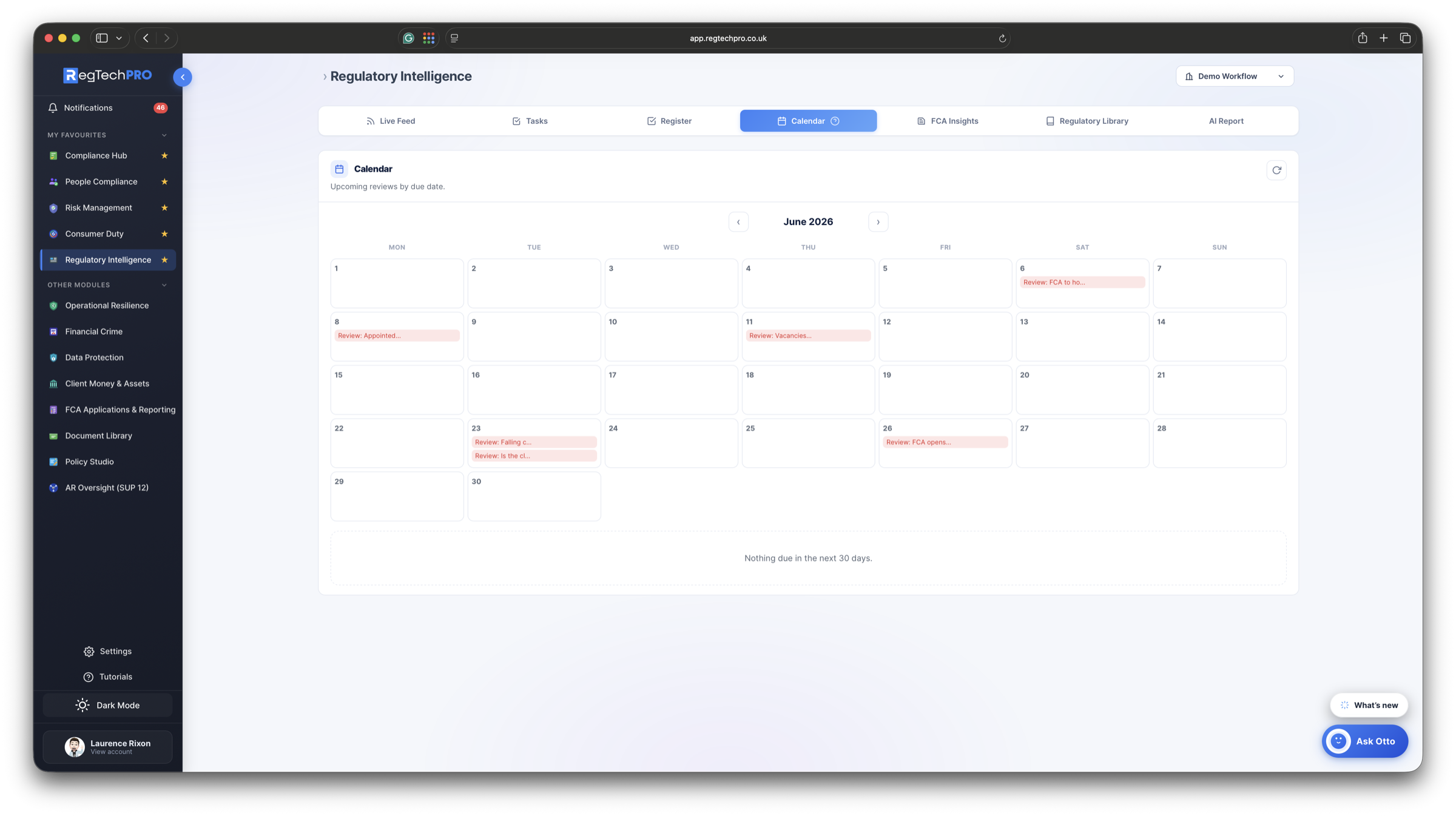
Task: Switch to the Register tab
Action: coord(669,121)
